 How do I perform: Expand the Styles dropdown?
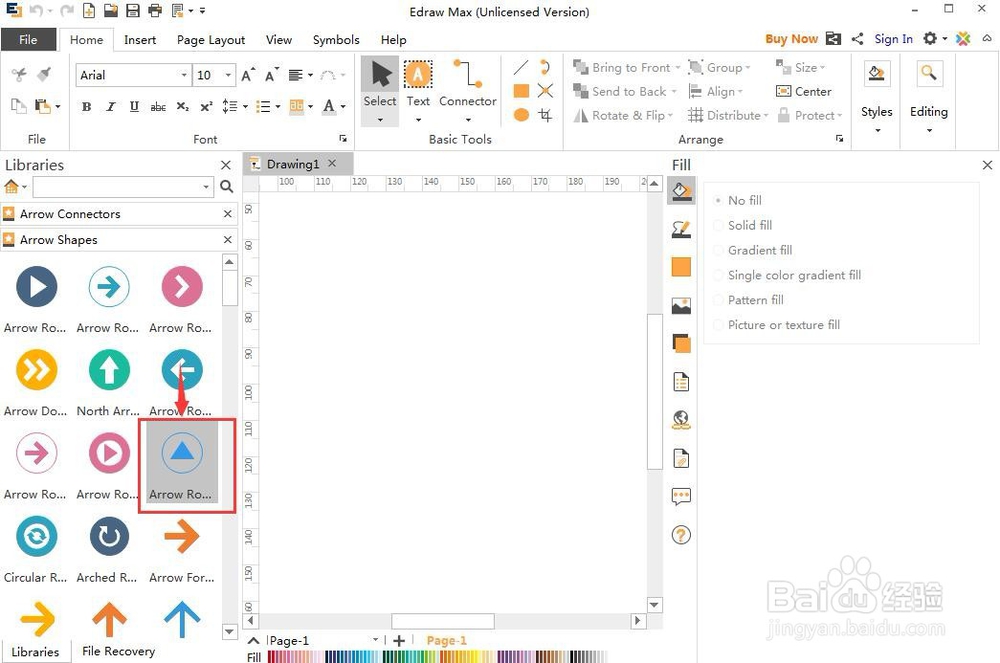pyautogui.click(x=877, y=131)
